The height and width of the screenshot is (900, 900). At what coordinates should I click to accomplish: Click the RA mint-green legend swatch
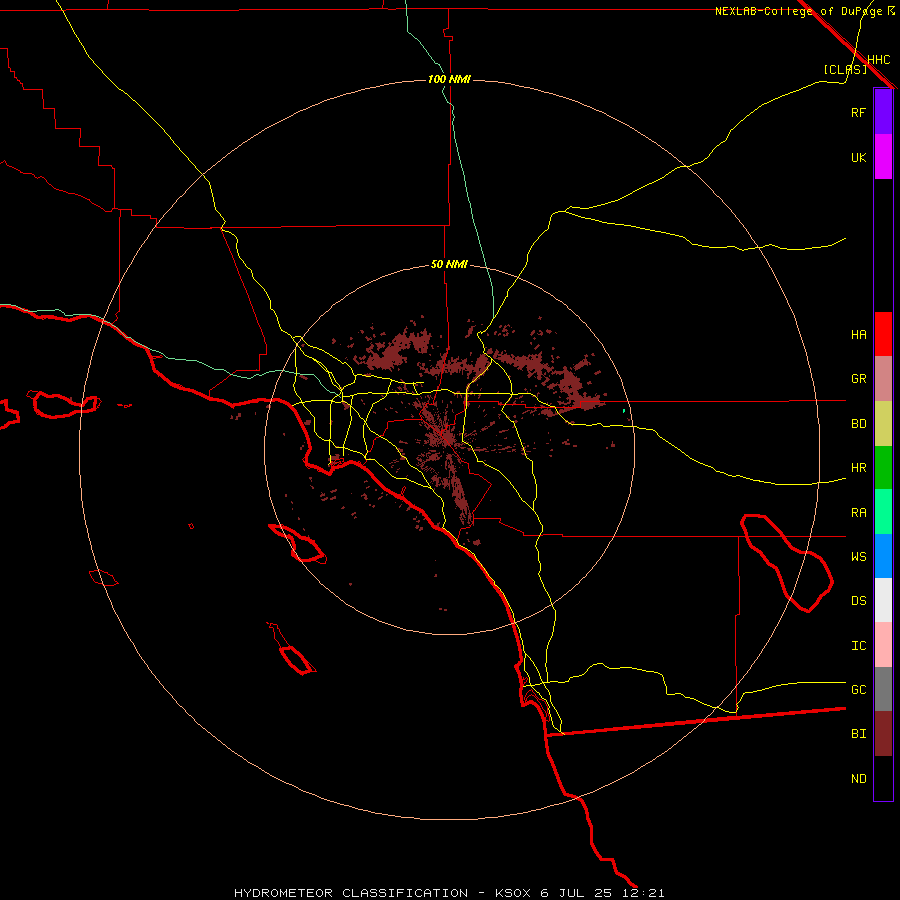pyautogui.click(x=883, y=512)
